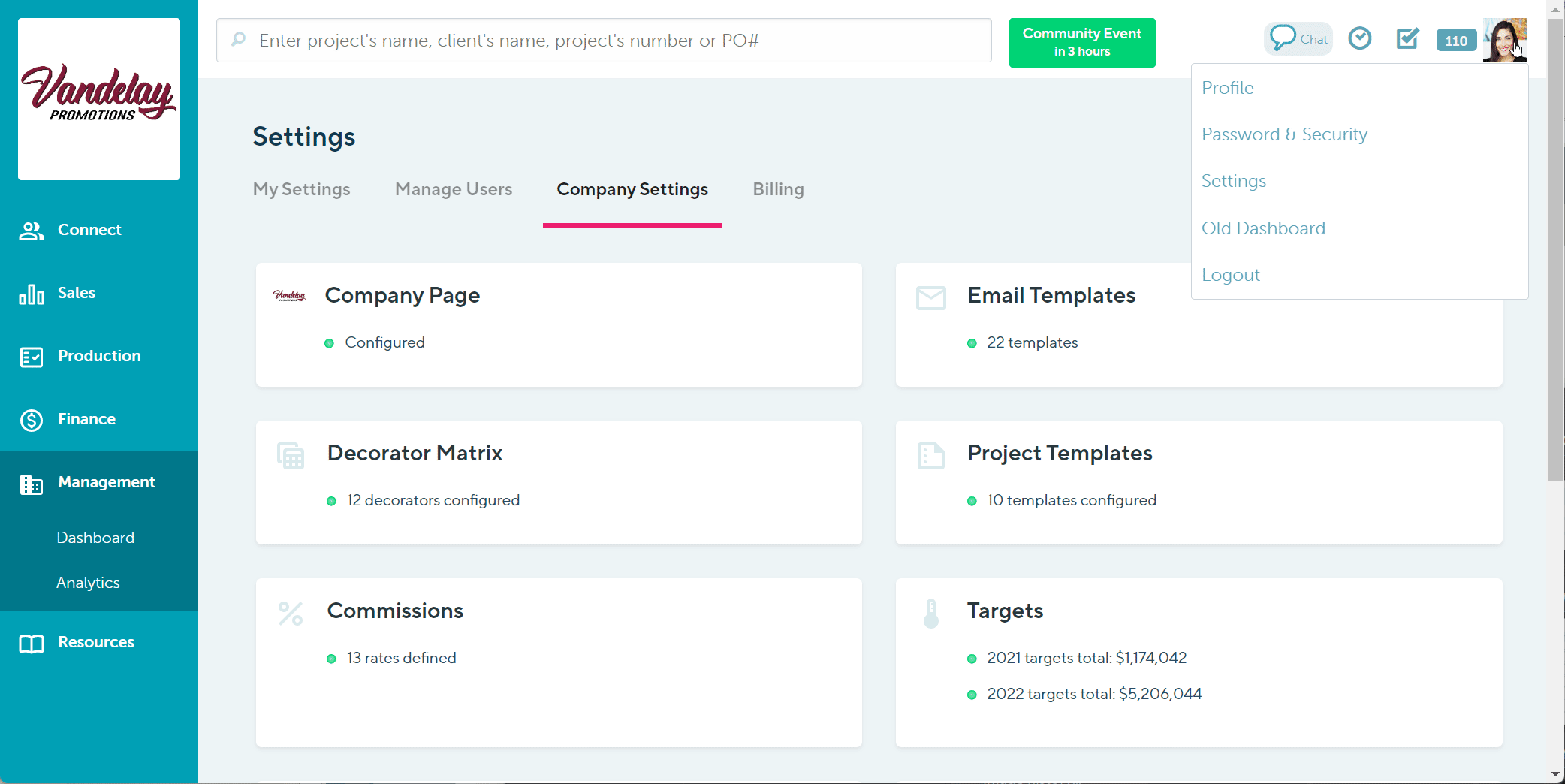Viewport: 1565px width, 784px height.
Task: Open the Finance dollar icon
Action: (31, 420)
